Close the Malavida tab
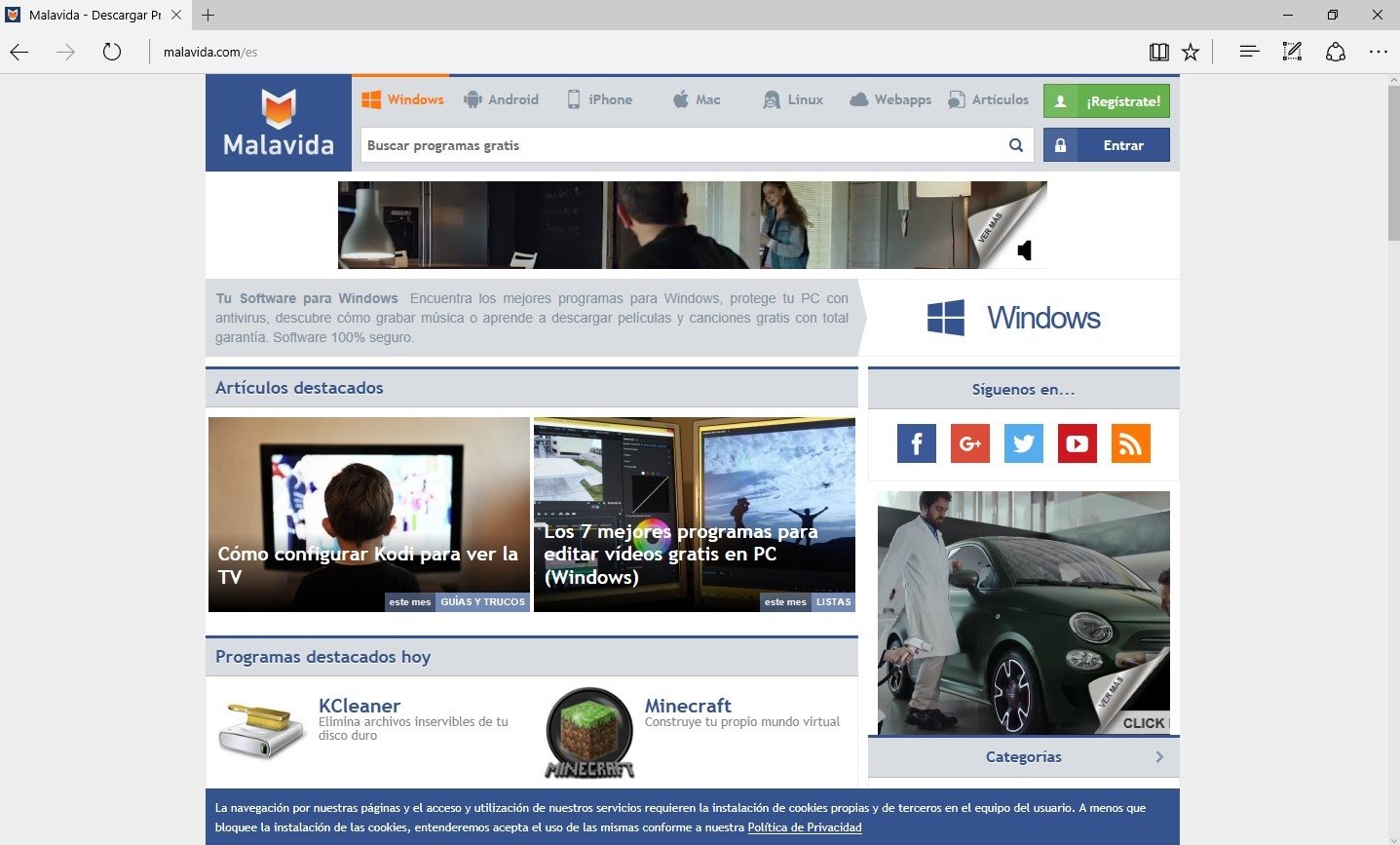The width and height of the screenshot is (1400, 845). pyautogui.click(x=176, y=15)
